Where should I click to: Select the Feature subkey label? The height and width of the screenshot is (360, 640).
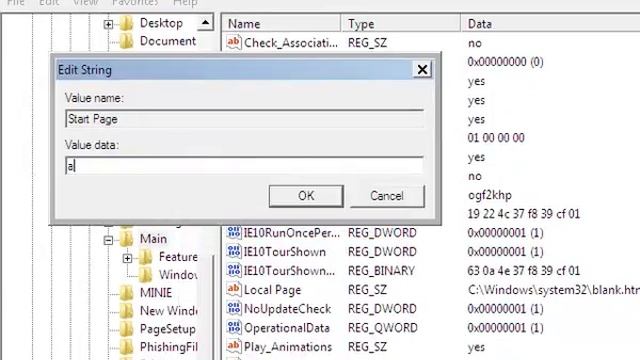(x=178, y=257)
